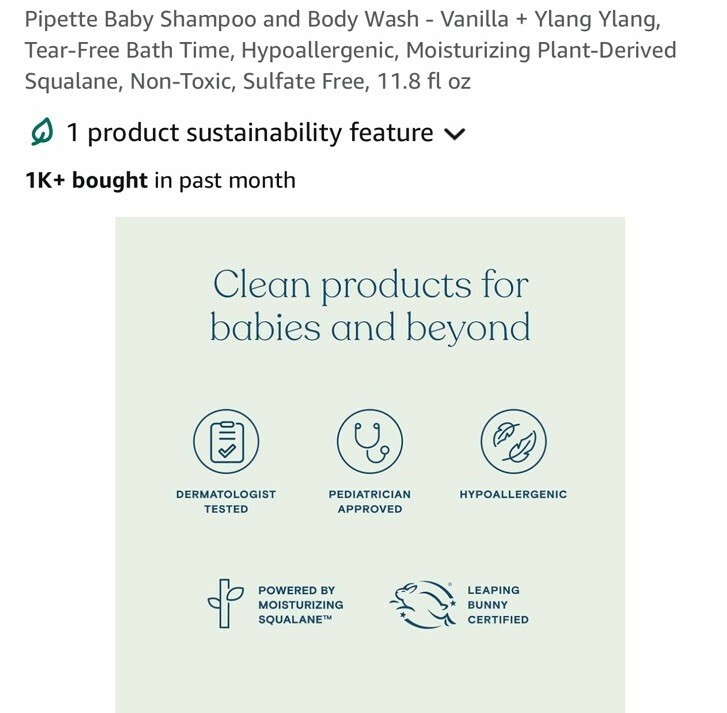Click '11.8 fl oz' in the product title

(424, 82)
